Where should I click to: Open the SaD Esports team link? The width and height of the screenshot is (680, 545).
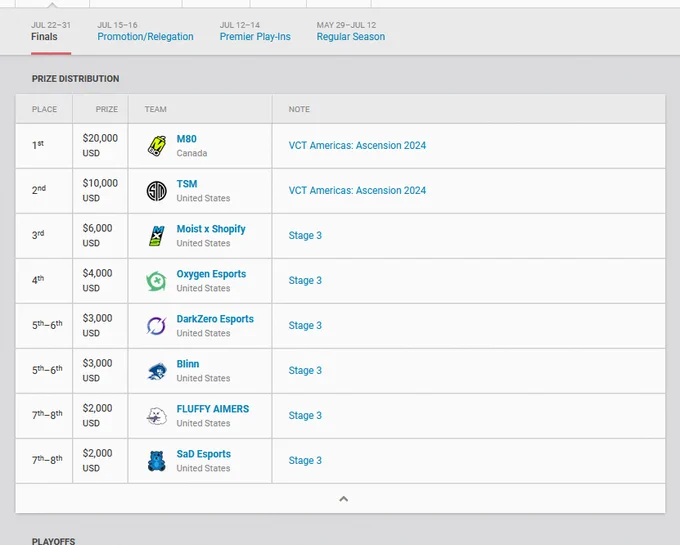tap(204, 454)
